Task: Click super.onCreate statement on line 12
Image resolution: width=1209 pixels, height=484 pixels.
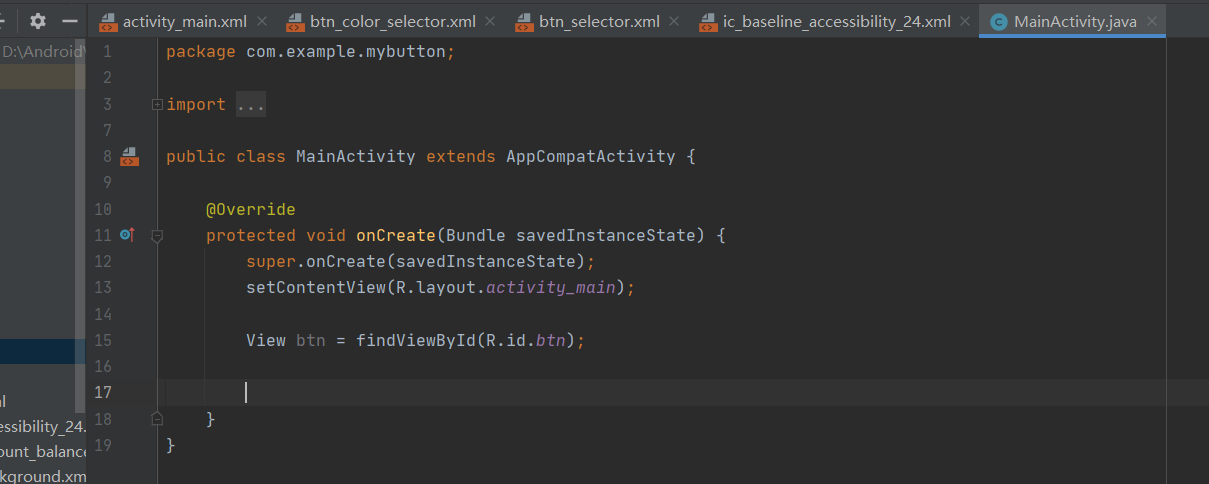Action: pos(421,261)
